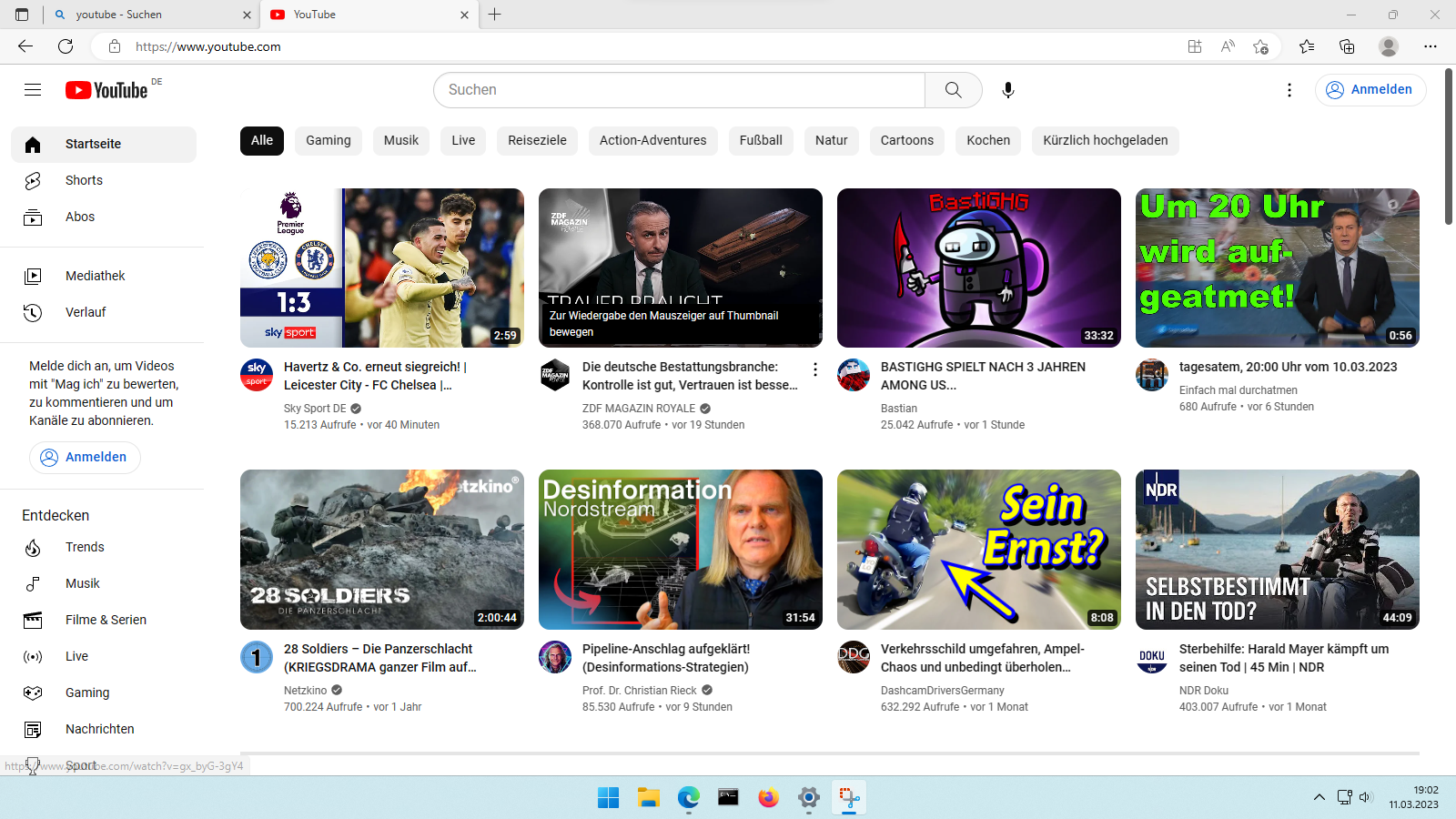Image resolution: width=1456 pixels, height=819 pixels.
Task: Add this page to favorites
Action: [1260, 46]
